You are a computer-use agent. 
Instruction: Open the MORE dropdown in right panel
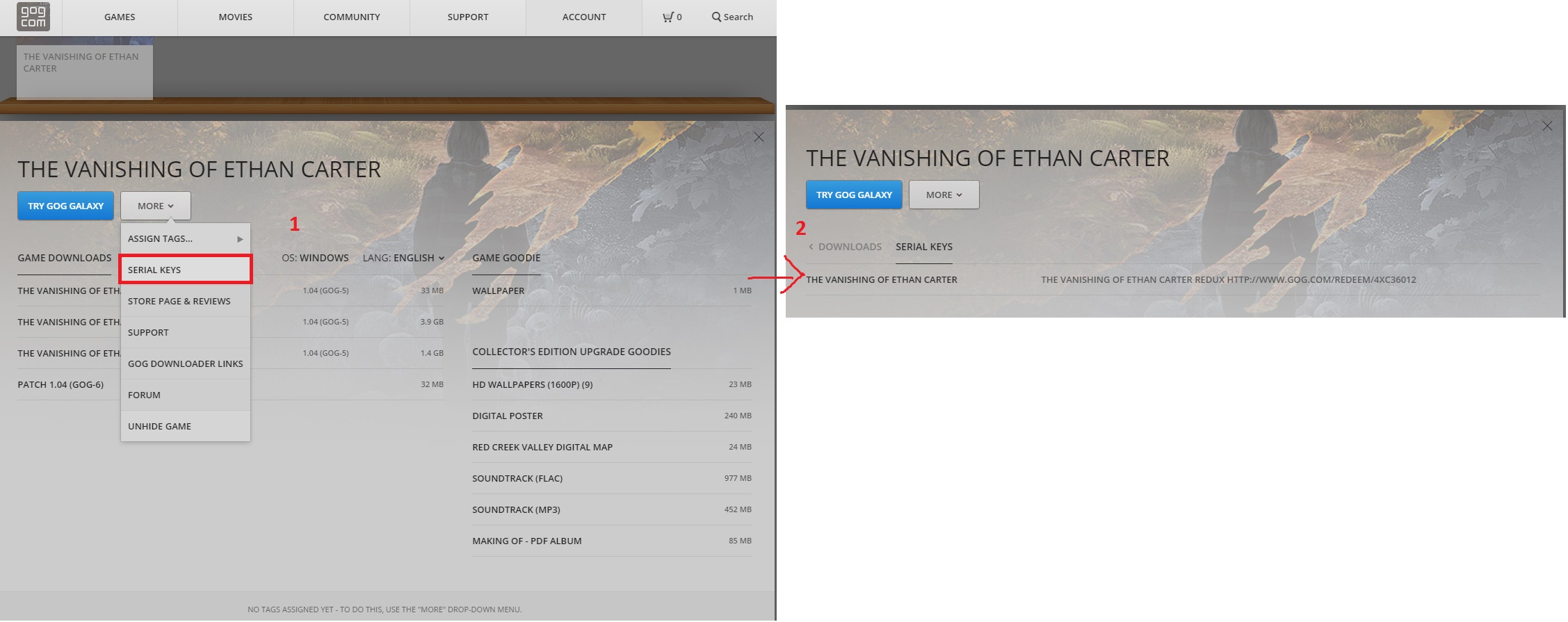944,195
